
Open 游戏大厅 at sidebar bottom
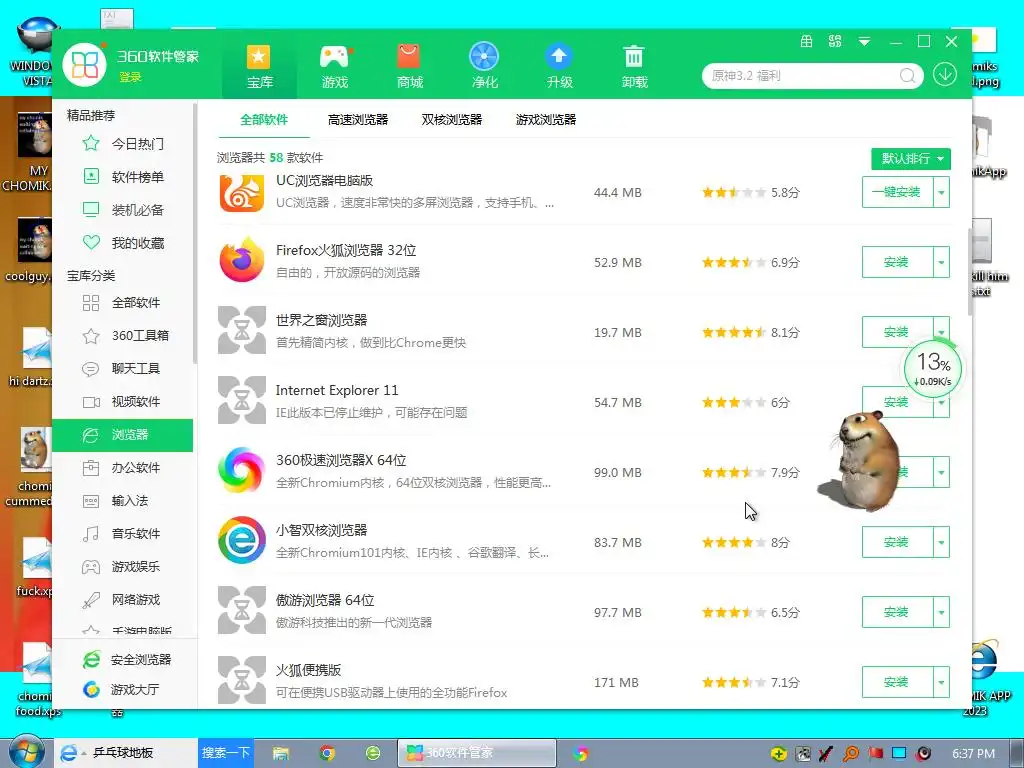point(121,690)
